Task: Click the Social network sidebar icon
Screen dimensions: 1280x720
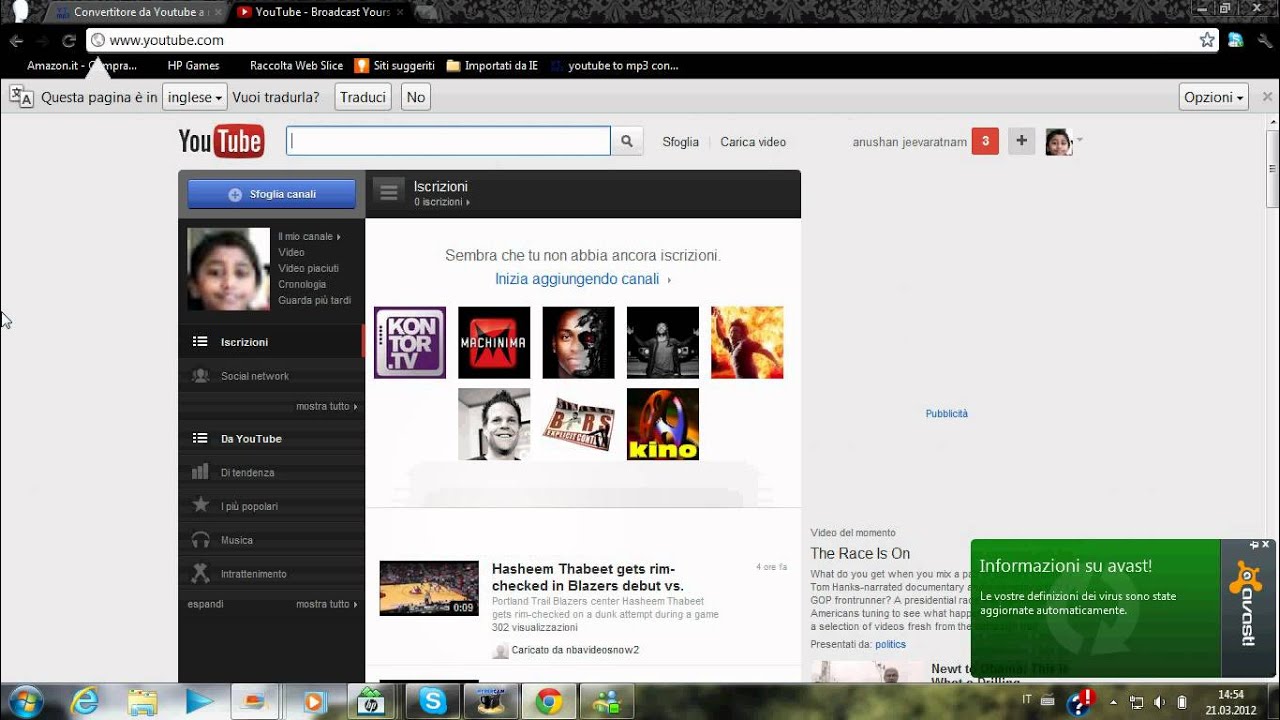Action: point(200,376)
